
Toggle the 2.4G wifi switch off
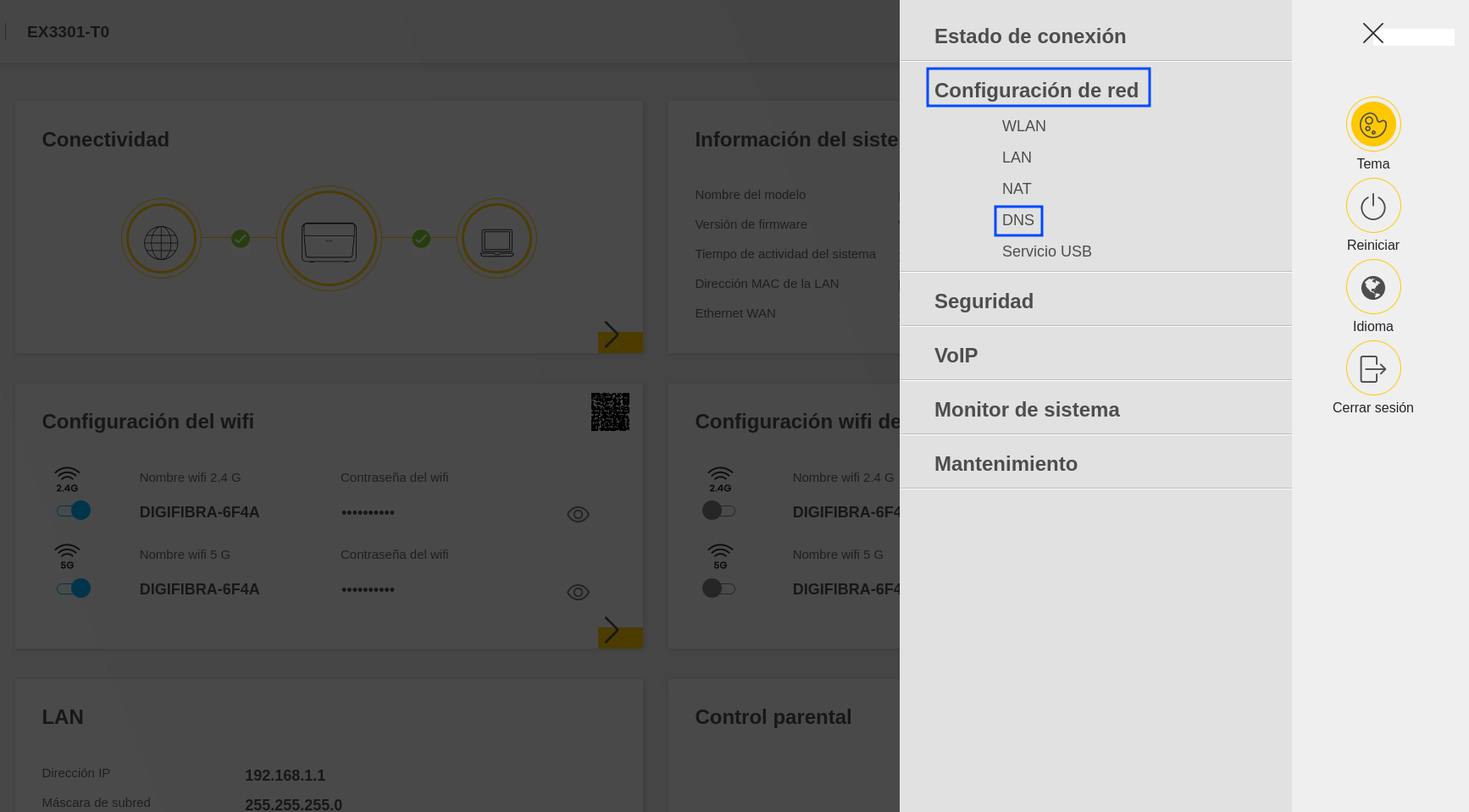click(x=74, y=511)
